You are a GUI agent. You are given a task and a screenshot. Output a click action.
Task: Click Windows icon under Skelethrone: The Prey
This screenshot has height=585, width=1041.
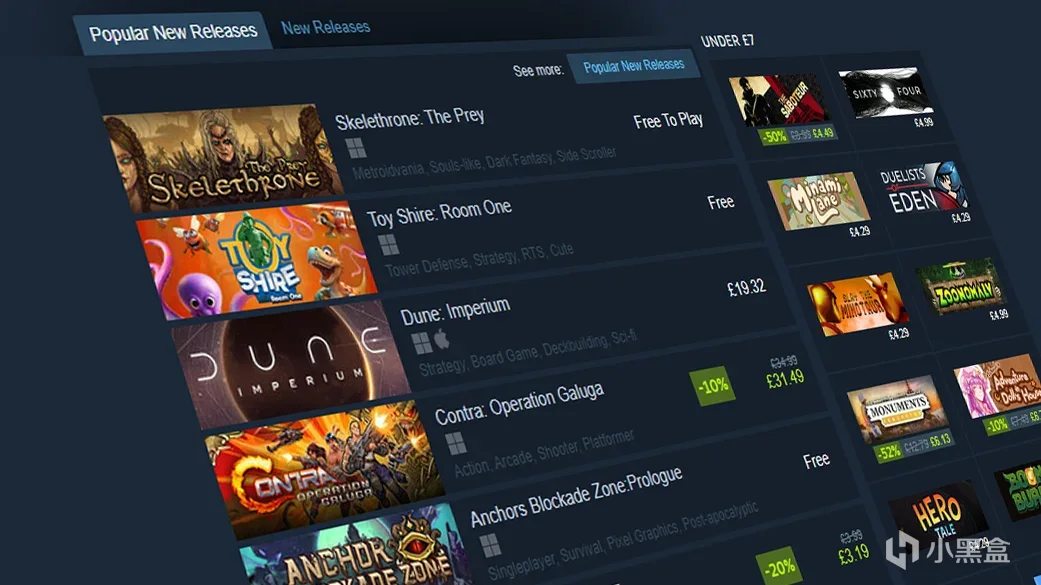pyautogui.click(x=356, y=148)
